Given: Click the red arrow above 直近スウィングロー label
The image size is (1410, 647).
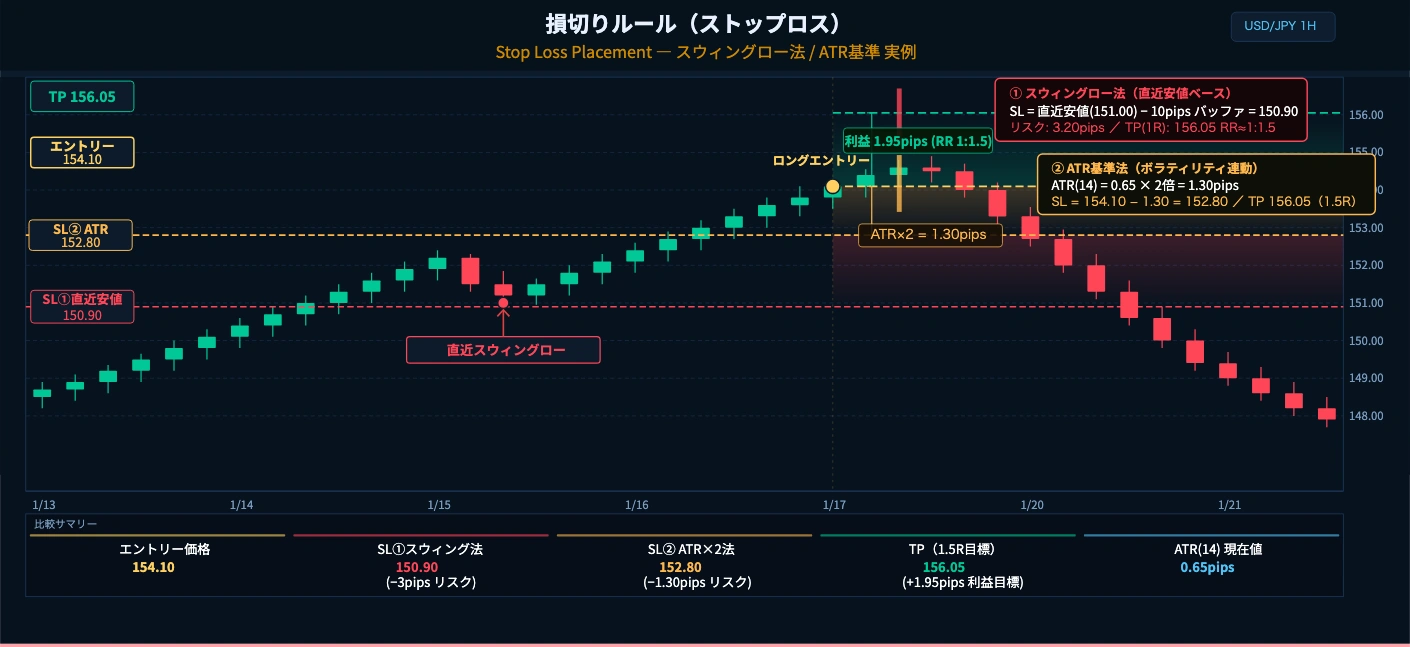Looking at the screenshot, I should 503,322.
